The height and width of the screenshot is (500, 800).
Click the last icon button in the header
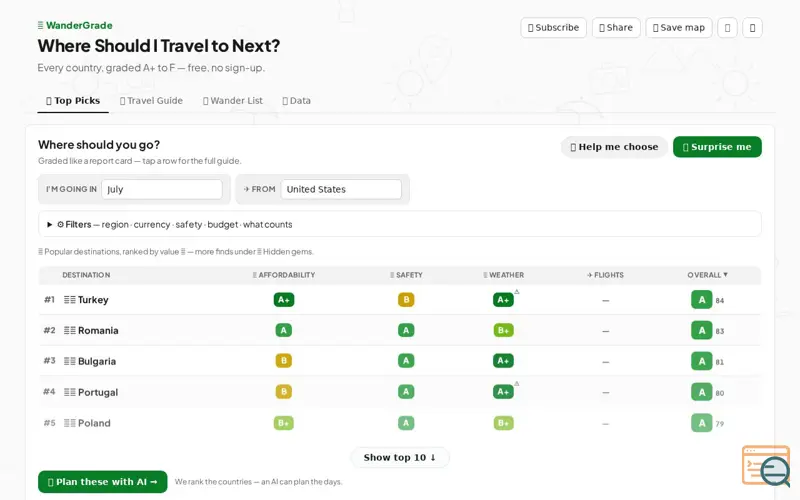click(x=753, y=28)
